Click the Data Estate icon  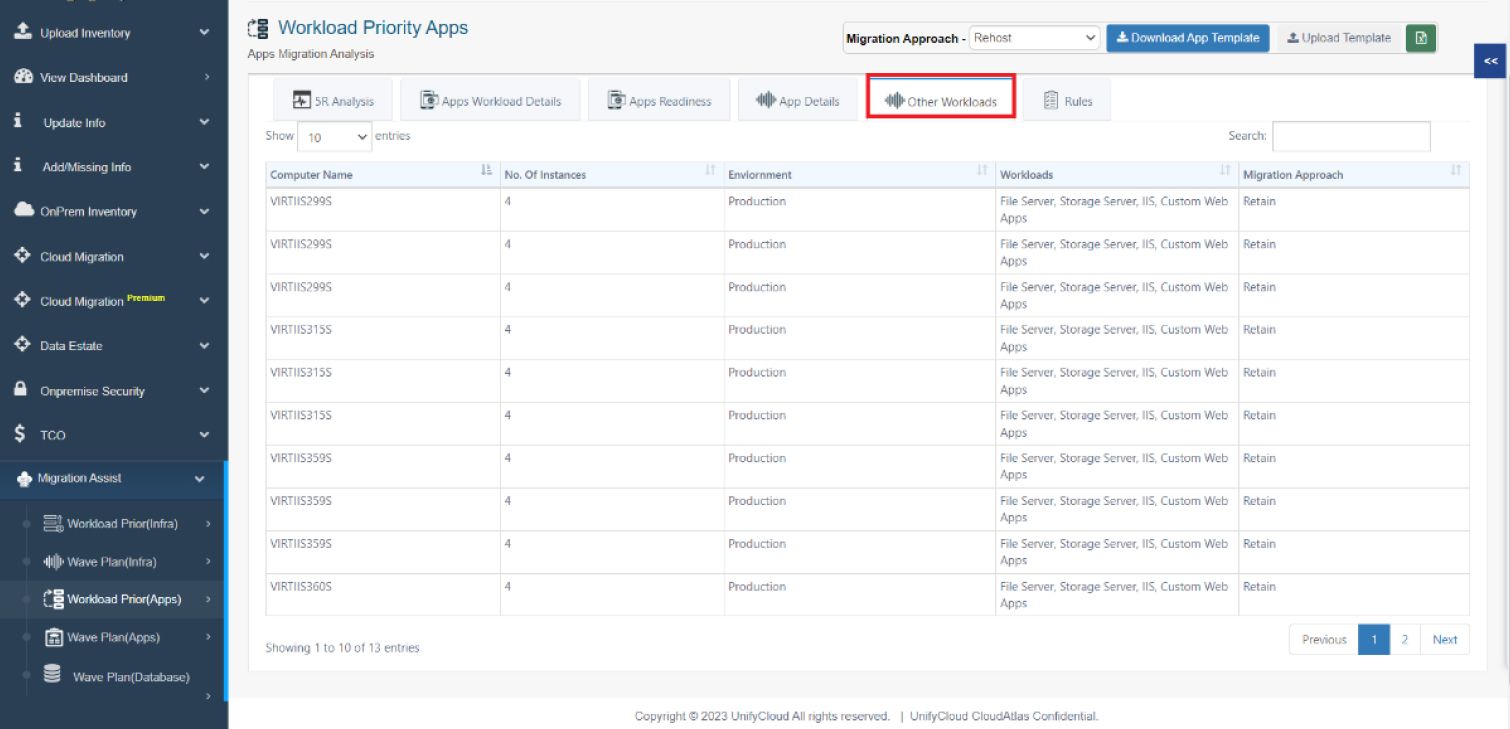pyautogui.click(x=22, y=345)
